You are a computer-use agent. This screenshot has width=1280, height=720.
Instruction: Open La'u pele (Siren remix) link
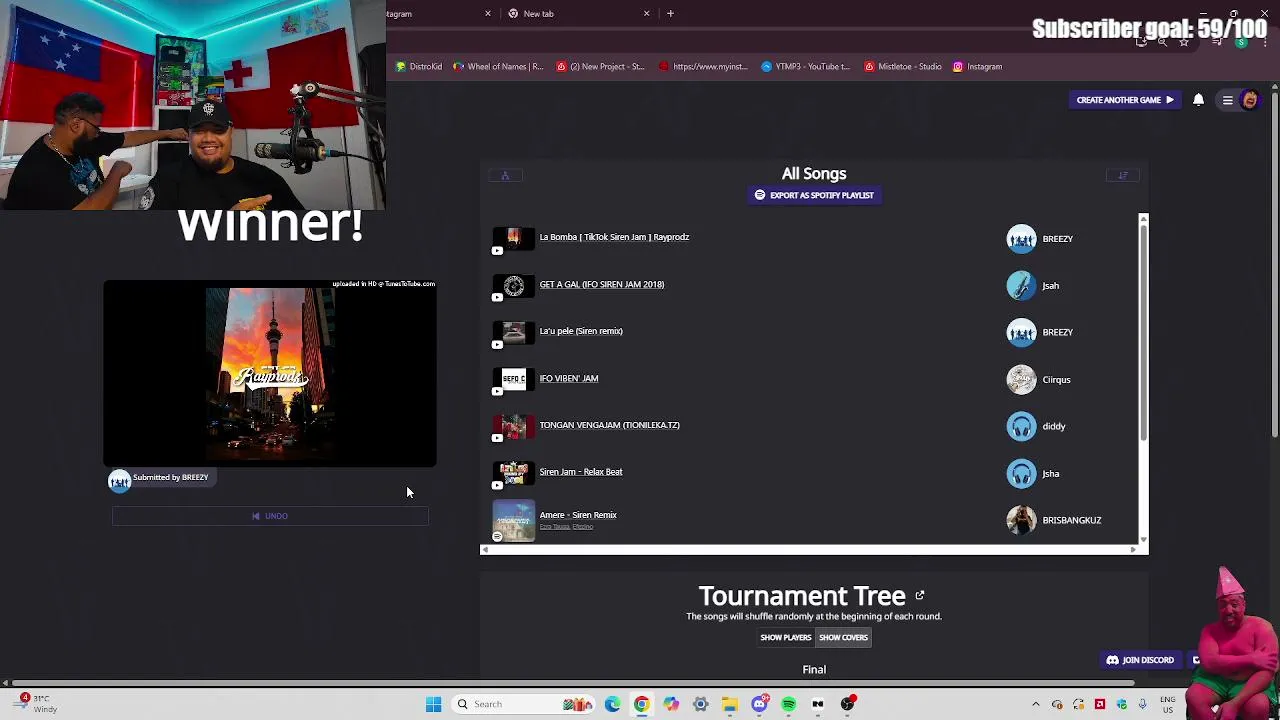coord(580,331)
